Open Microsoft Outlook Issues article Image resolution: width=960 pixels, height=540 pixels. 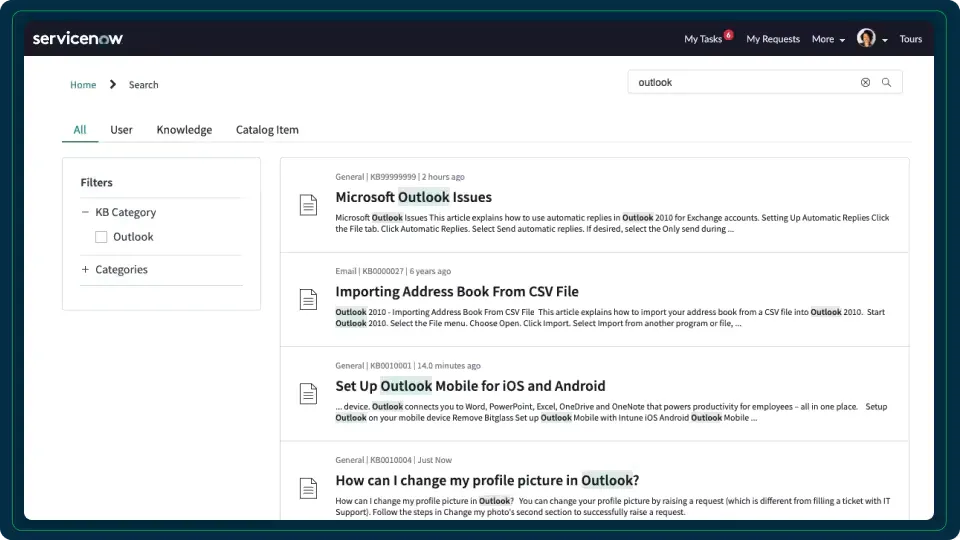[413, 197]
